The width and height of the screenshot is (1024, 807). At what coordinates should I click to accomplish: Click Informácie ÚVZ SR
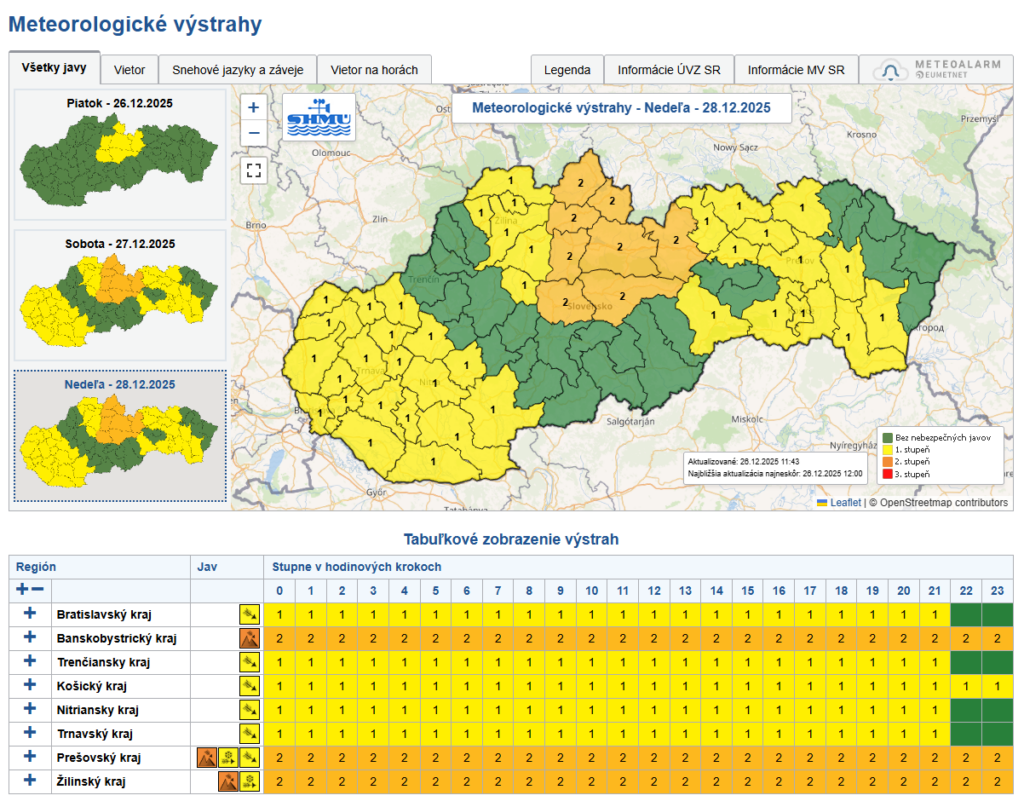pyautogui.click(x=669, y=69)
